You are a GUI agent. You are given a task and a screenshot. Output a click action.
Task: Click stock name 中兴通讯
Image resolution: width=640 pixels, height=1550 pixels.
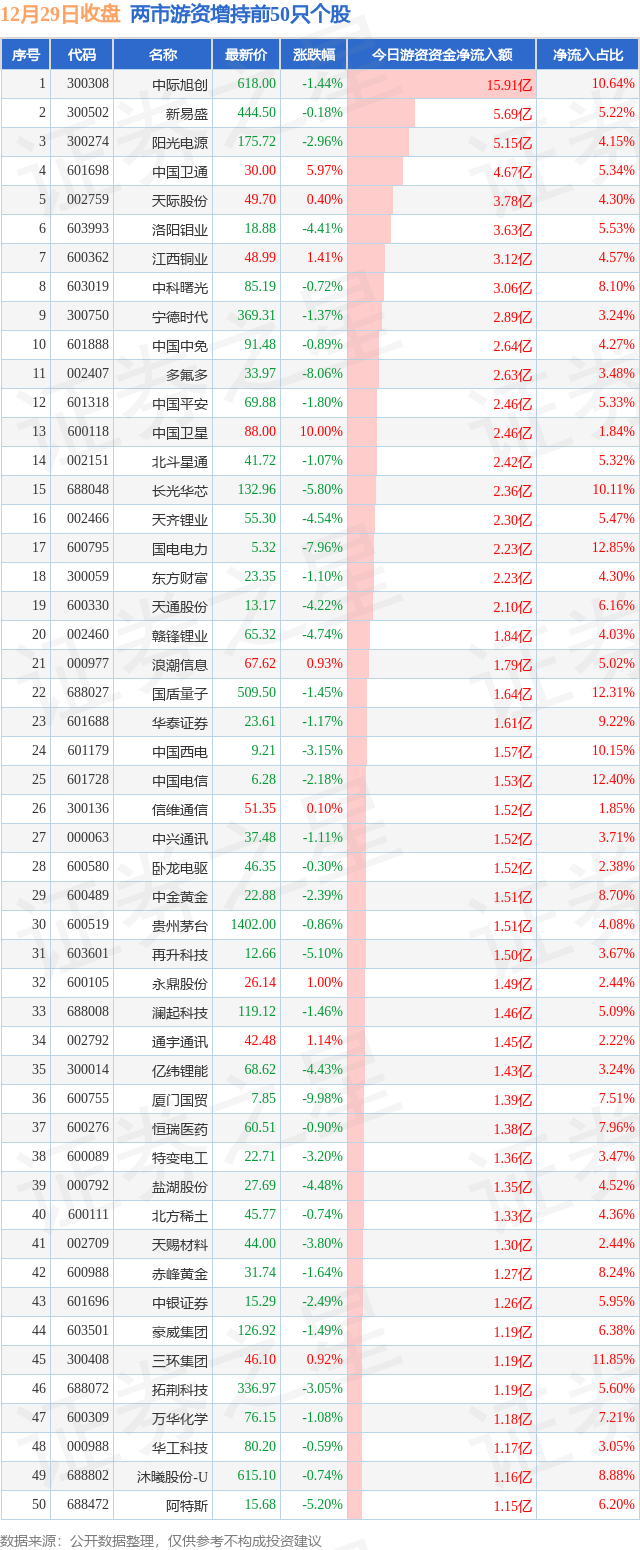point(180,838)
